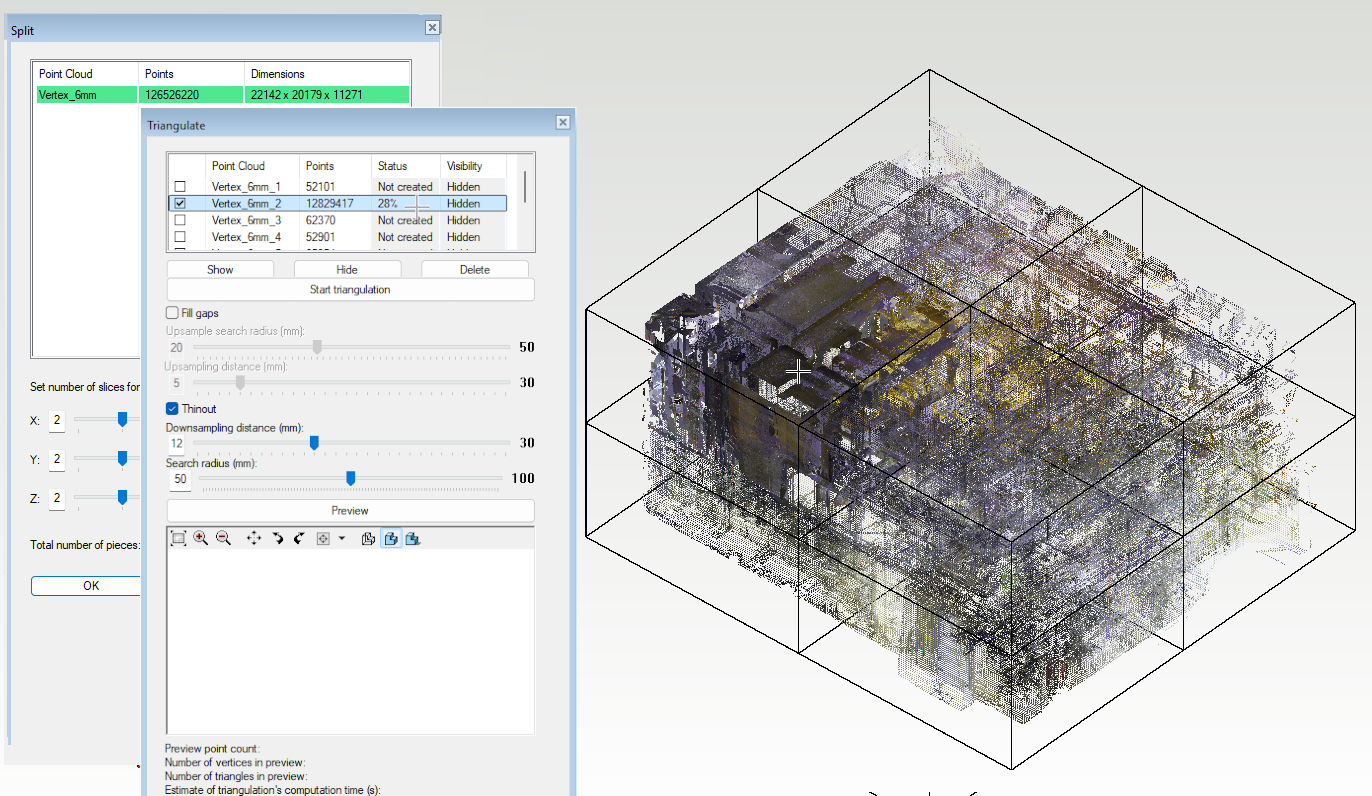Click the rotate counterclockwise arrow icon
The image size is (1372, 796).
(298, 538)
